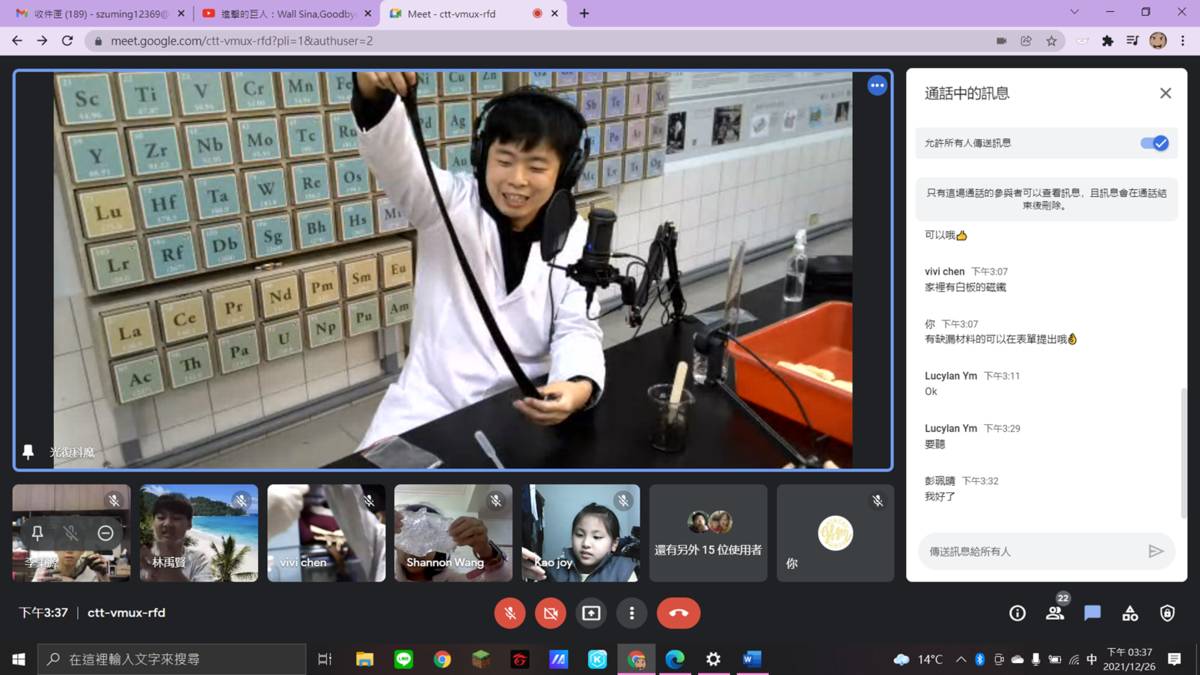The width and height of the screenshot is (1200, 675).
Task: Open the host controls shield
Action: (1167, 613)
